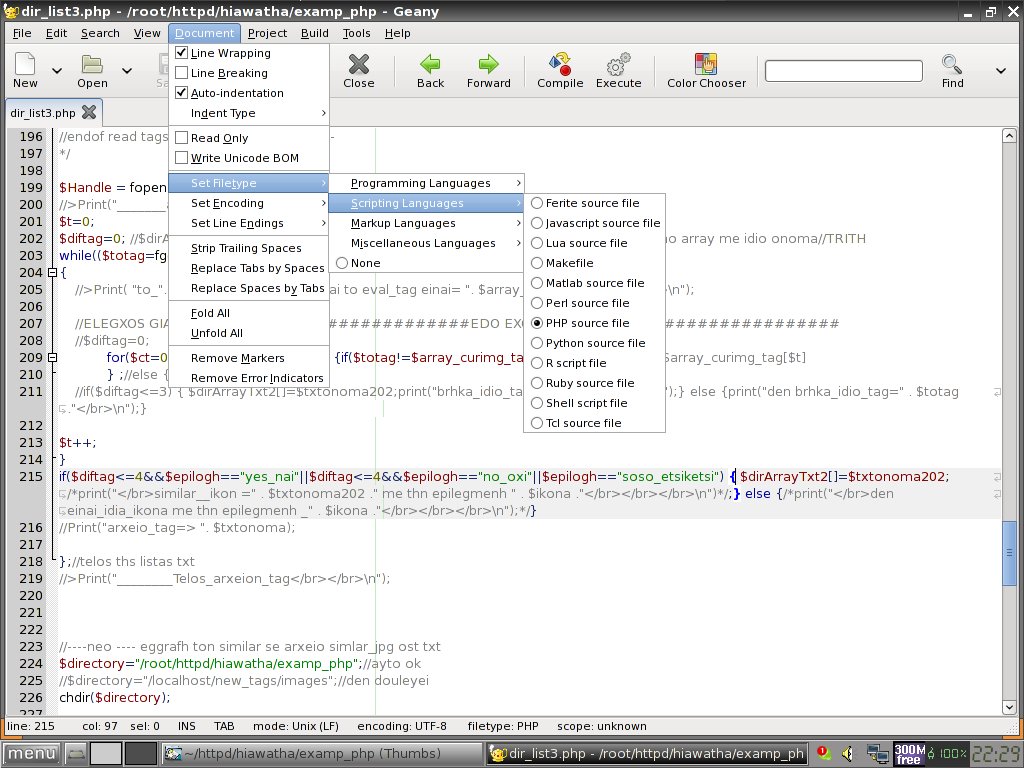Open the Edit menu

click(x=56, y=33)
